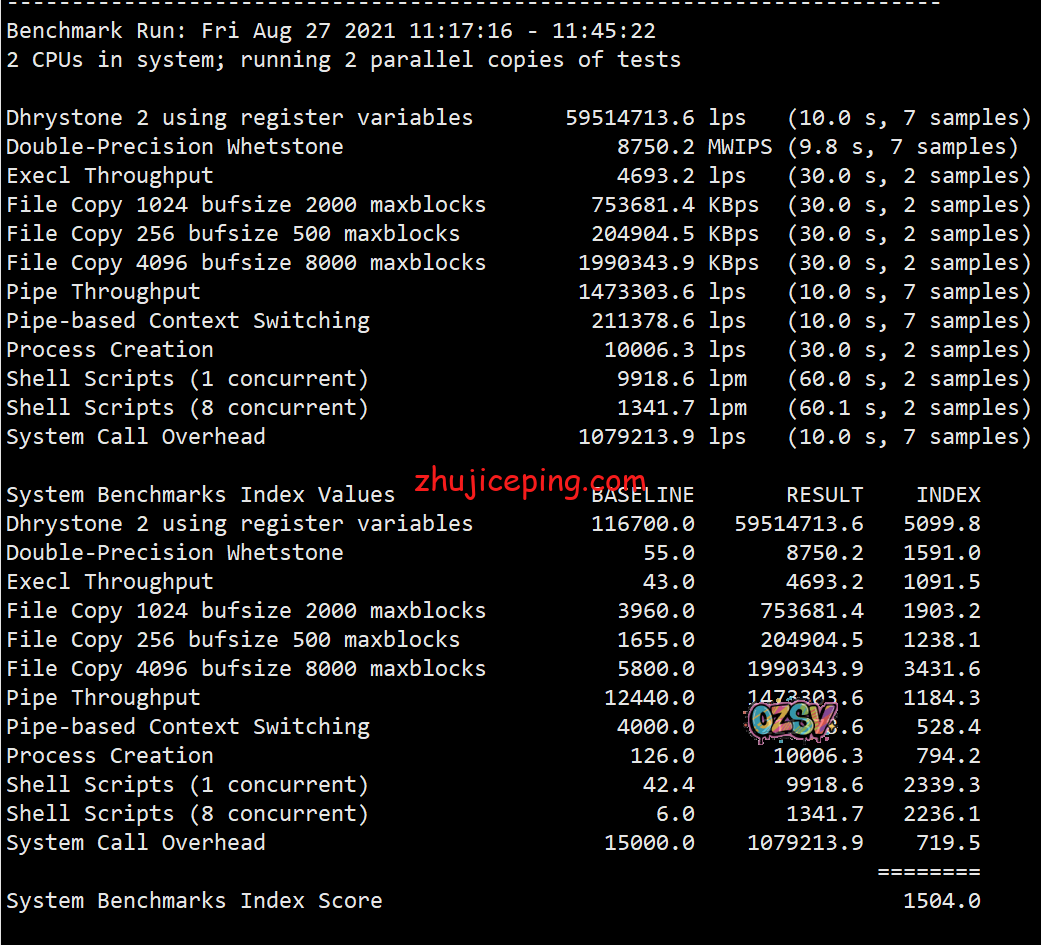Click the 'System Benchmarks Index Values' heading

(200, 495)
